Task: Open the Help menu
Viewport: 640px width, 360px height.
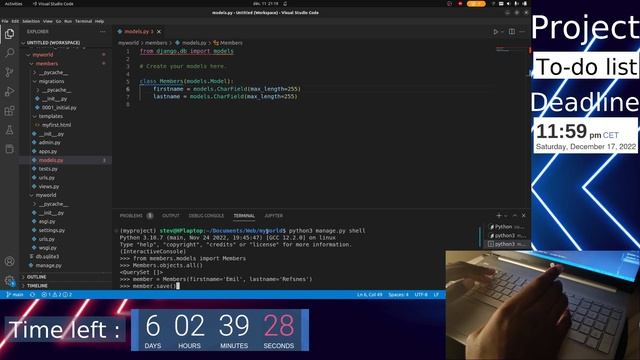Action: click(x=100, y=21)
